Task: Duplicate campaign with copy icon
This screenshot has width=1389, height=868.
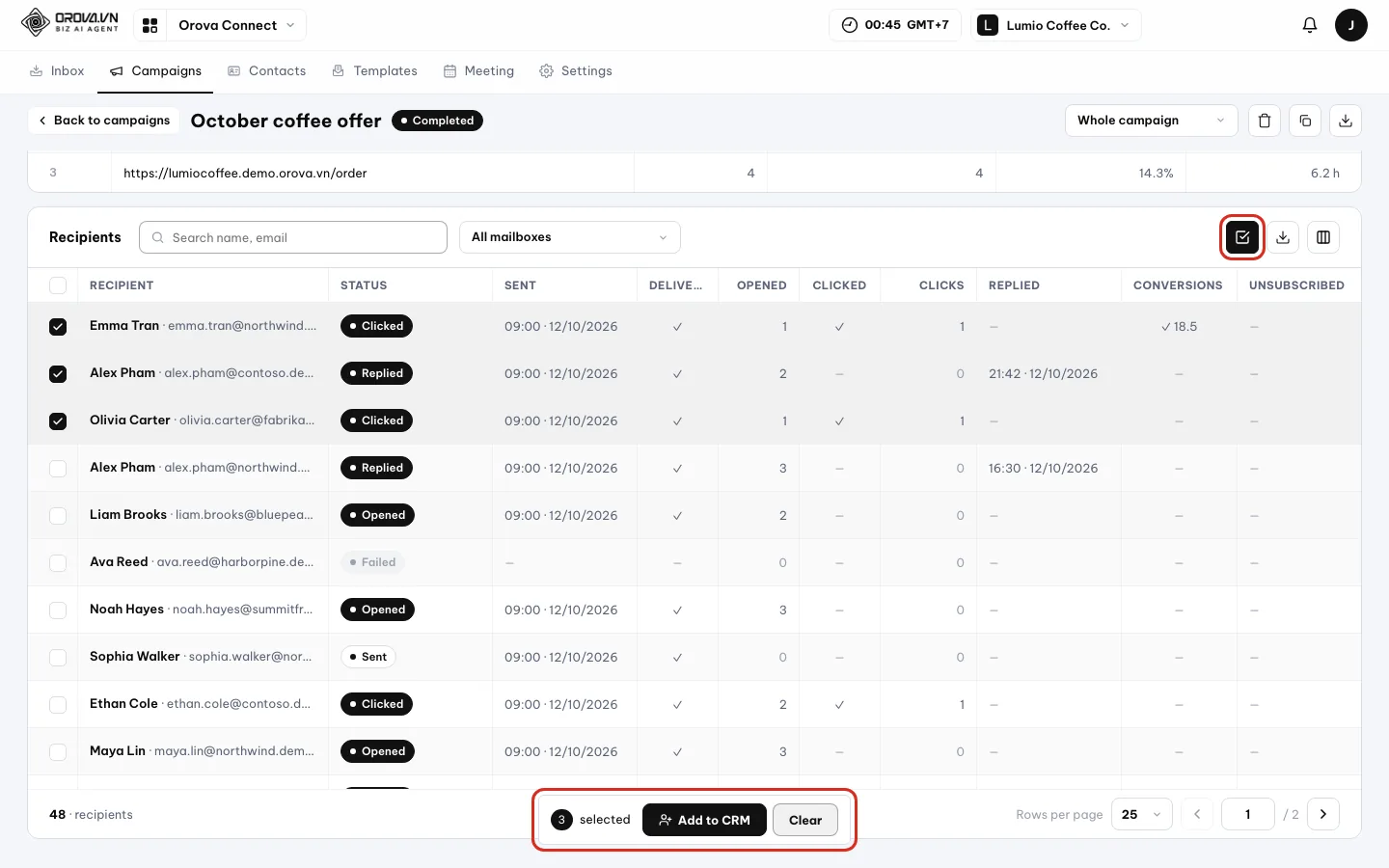Action: point(1305,121)
